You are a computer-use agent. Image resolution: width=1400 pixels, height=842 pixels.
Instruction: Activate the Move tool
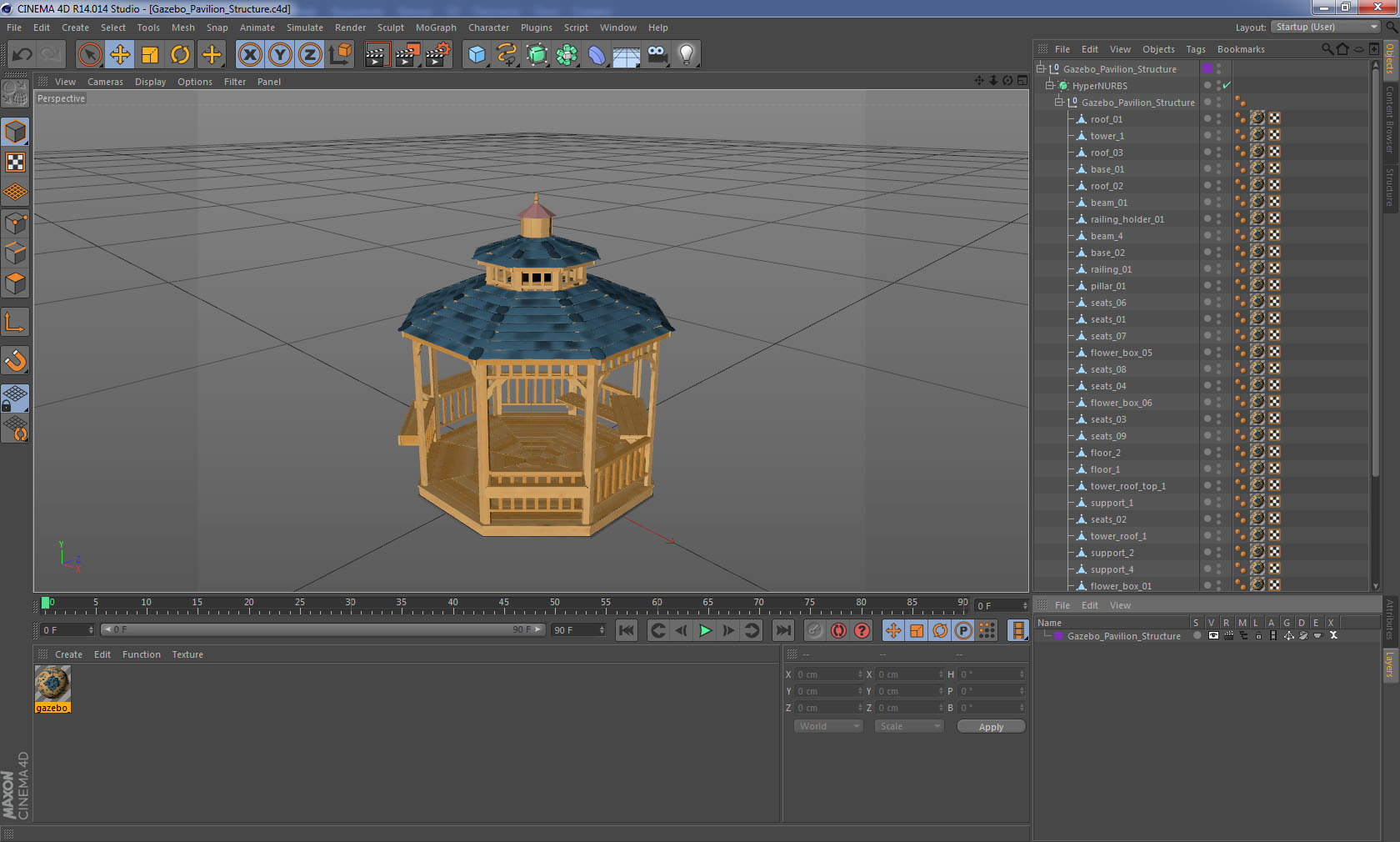[x=120, y=55]
